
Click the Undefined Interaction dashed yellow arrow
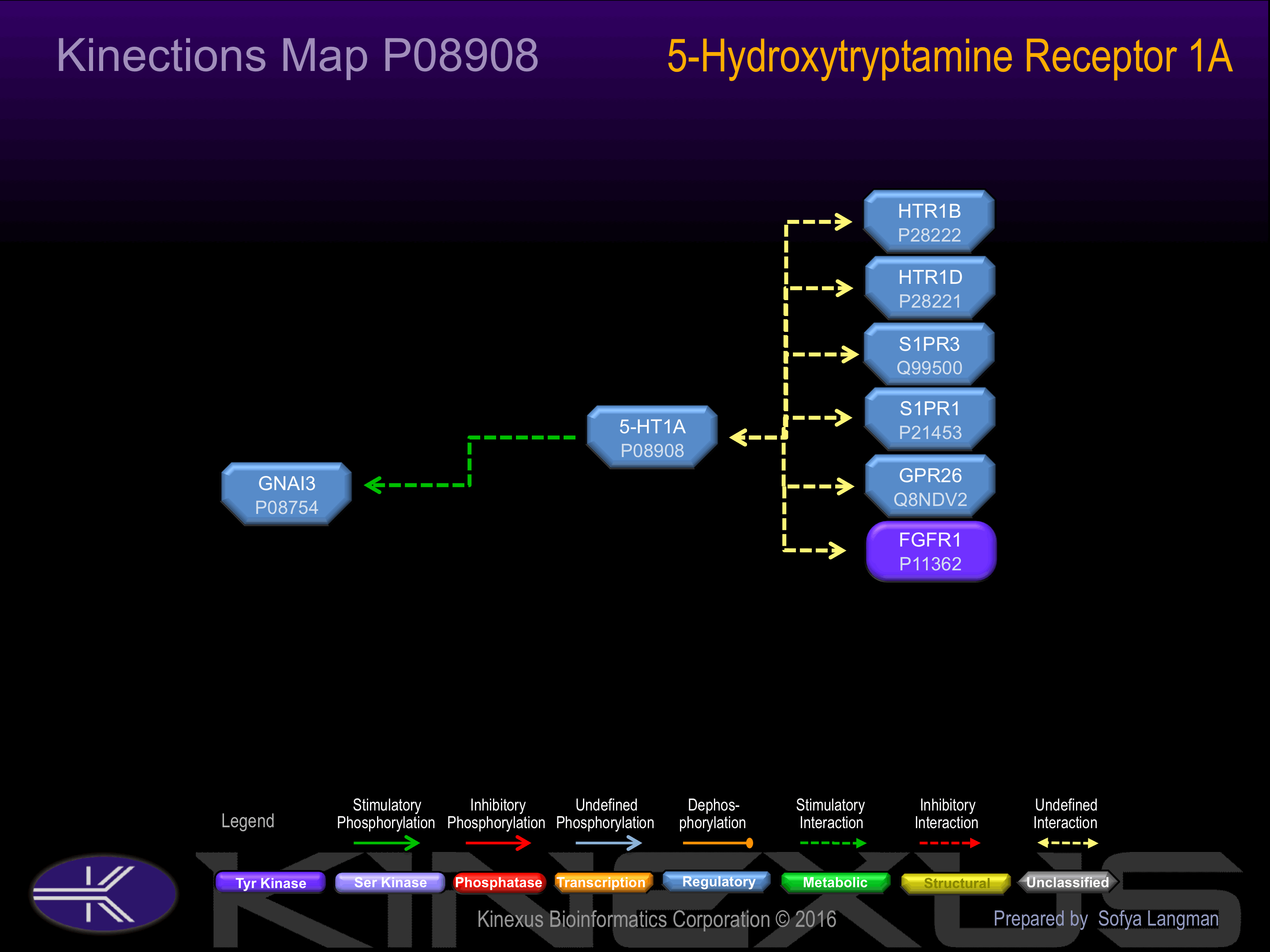pos(1067,843)
